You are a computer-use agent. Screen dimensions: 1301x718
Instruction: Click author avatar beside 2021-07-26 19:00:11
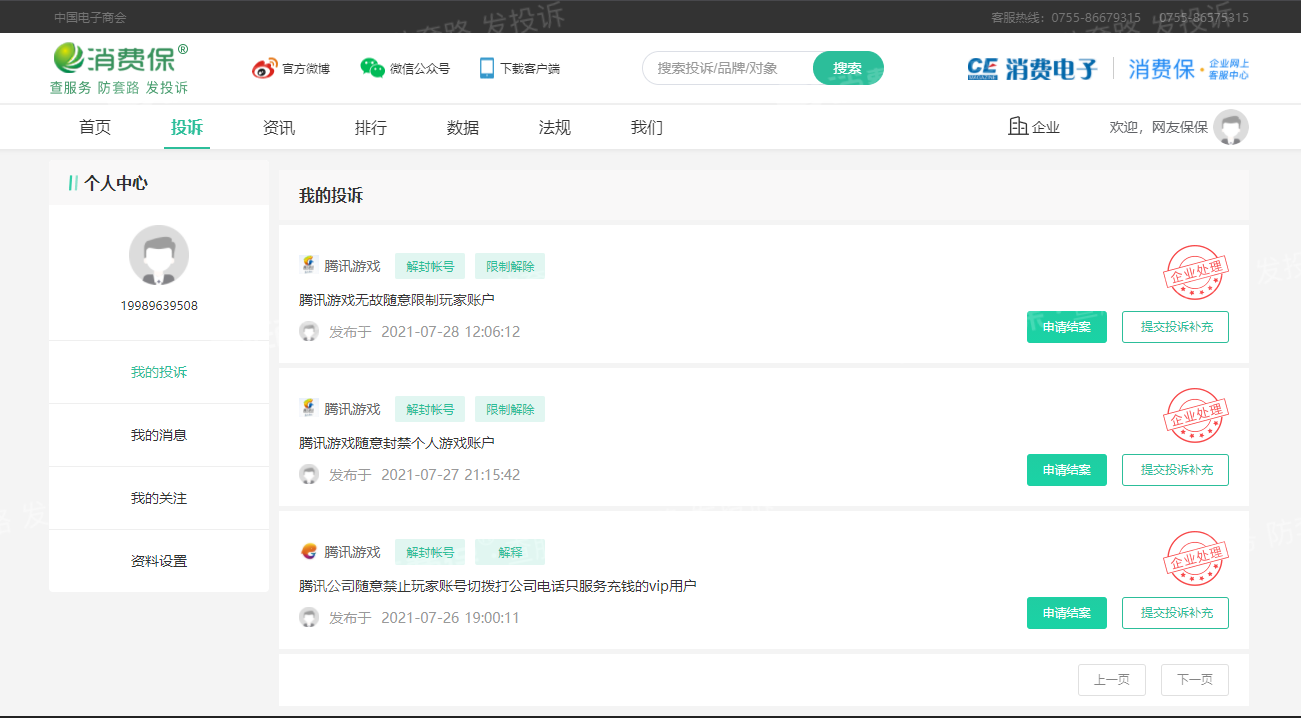309,618
